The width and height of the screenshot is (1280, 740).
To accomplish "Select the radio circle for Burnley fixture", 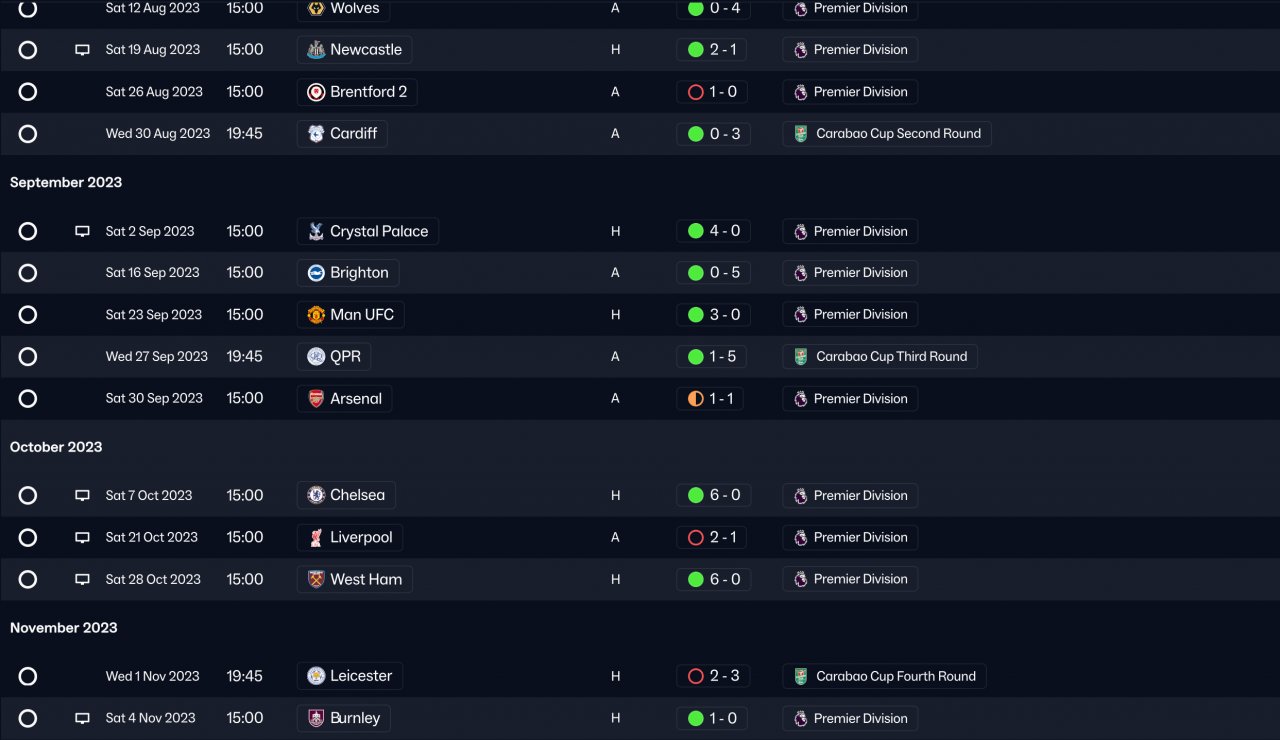I will pos(28,718).
